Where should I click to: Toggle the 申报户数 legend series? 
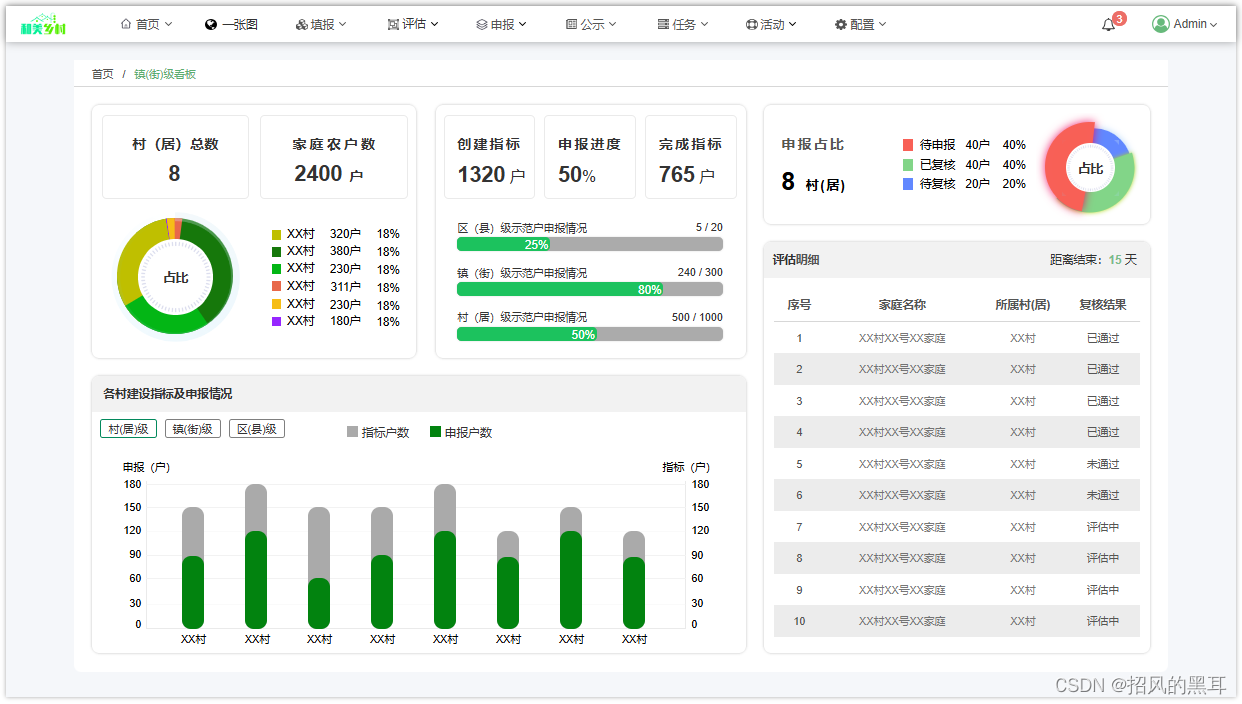(461, 432)
